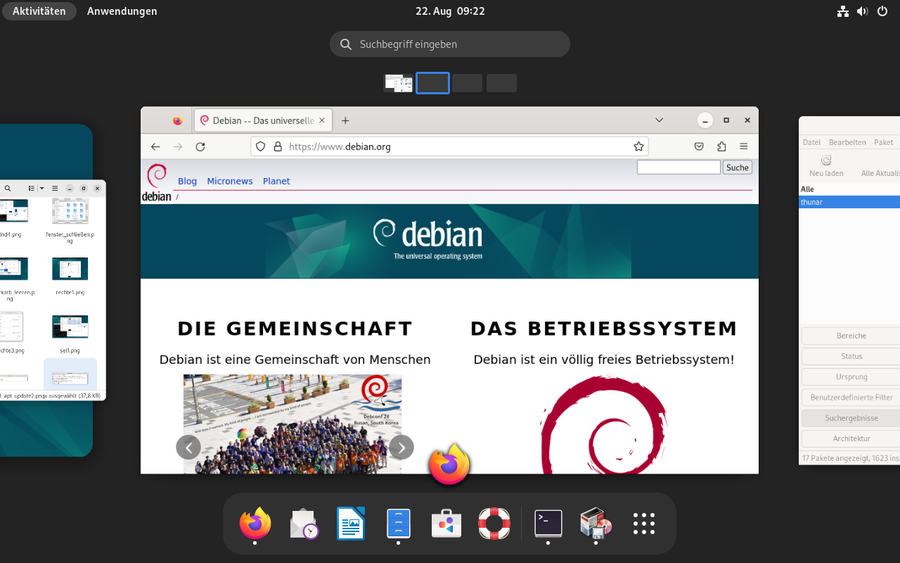The image size is (900, 563).
Task: Open the Files window hamburger menu
Action: (x=55, y=188)
